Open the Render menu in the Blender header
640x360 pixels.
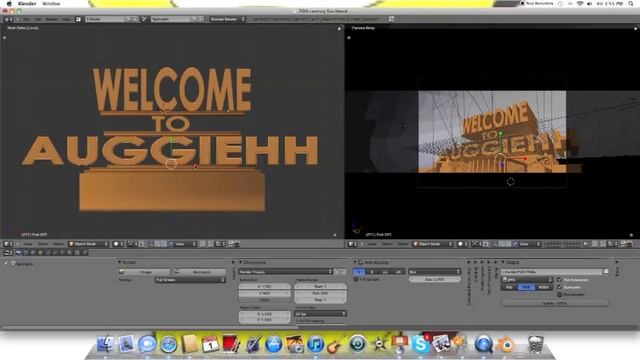pos(51,19)
